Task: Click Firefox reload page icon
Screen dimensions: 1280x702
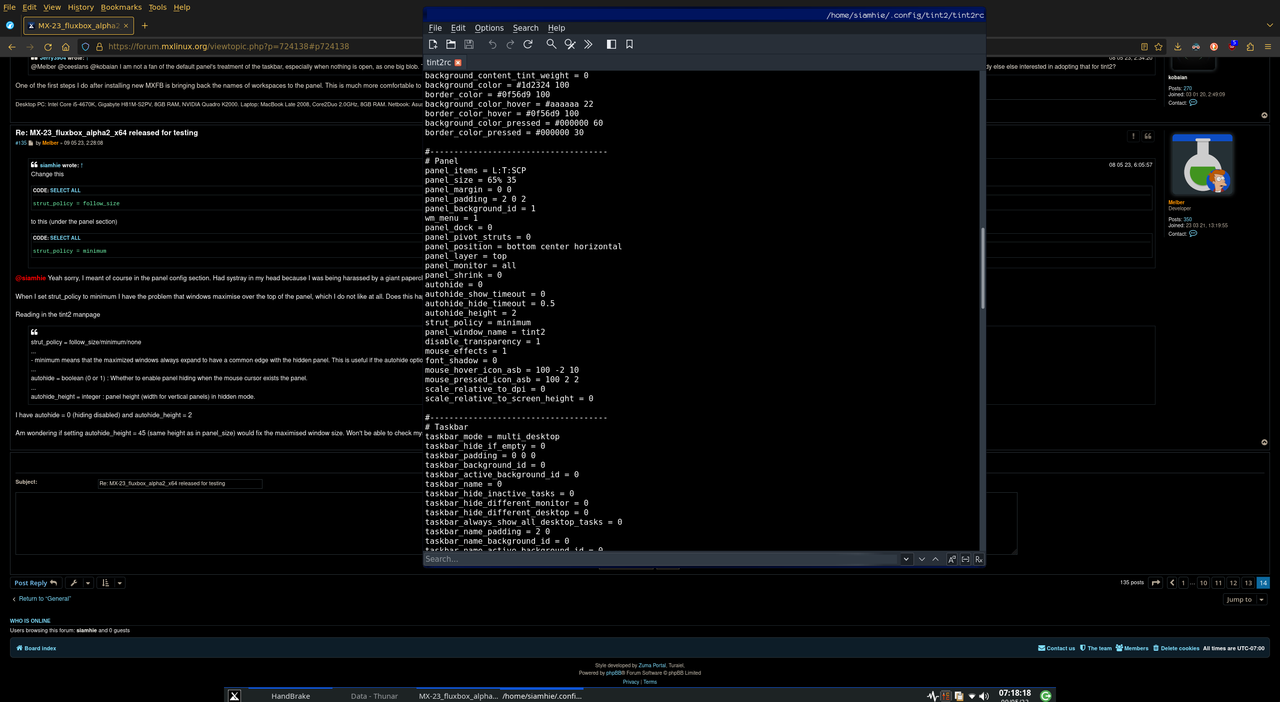Action: point(48,46)
